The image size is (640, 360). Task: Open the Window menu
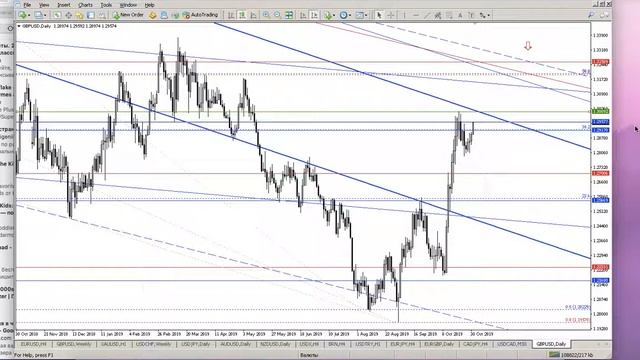click(x=128, y=5)
